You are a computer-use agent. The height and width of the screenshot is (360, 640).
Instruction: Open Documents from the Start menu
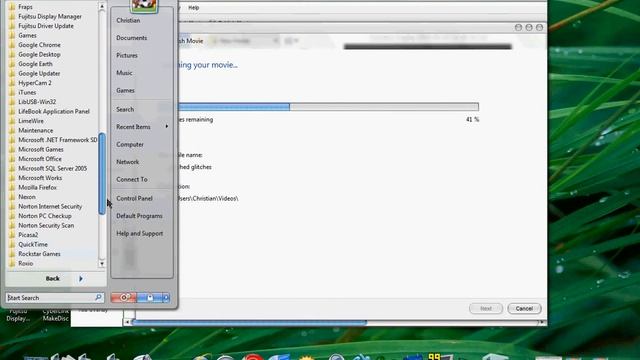coord(131,38)
